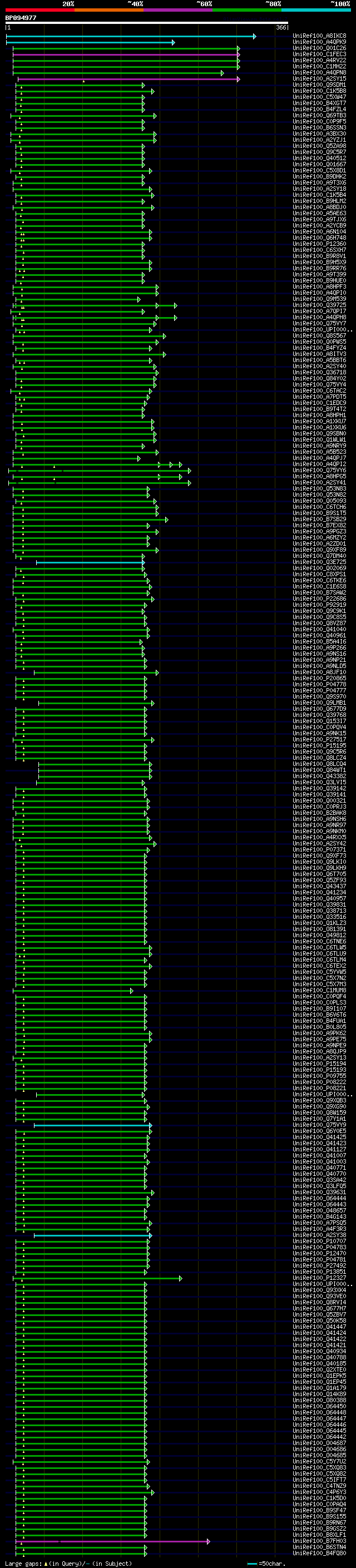
Task: Select label UniRef100_Q36718
Action: tap(319, 372)
